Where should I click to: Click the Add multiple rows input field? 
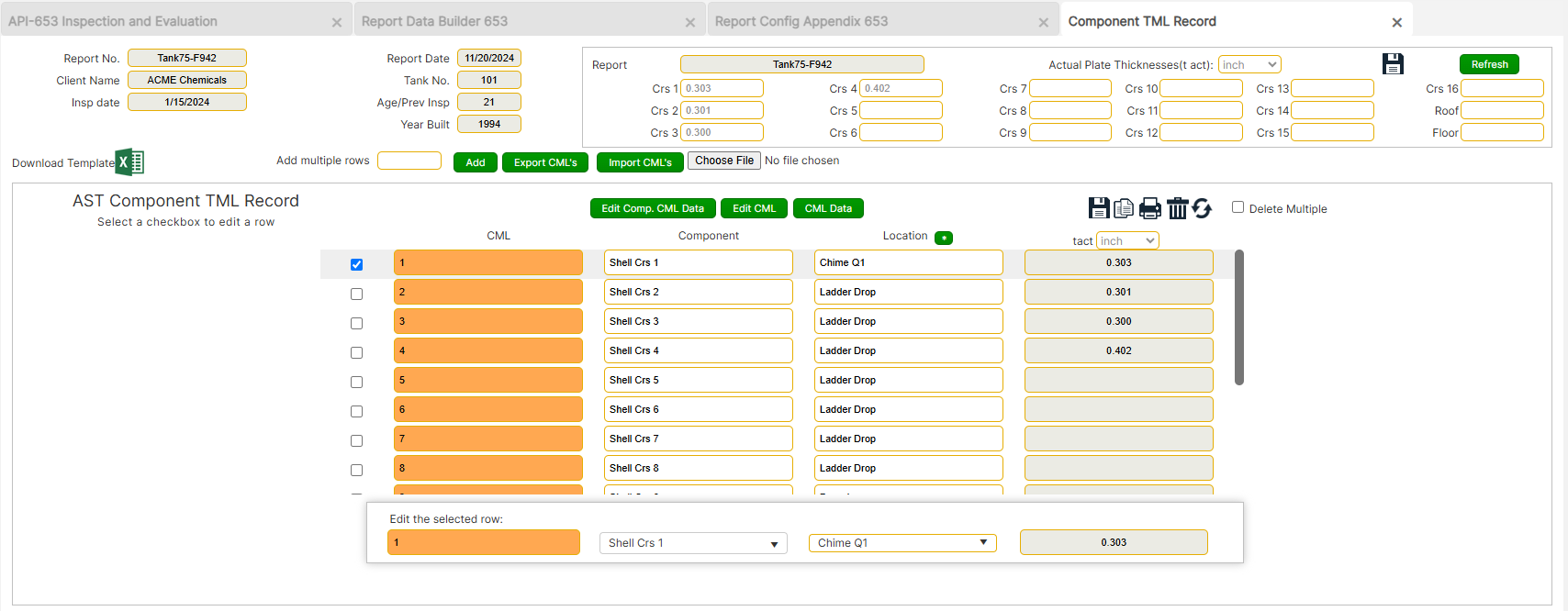pos(409,161)
